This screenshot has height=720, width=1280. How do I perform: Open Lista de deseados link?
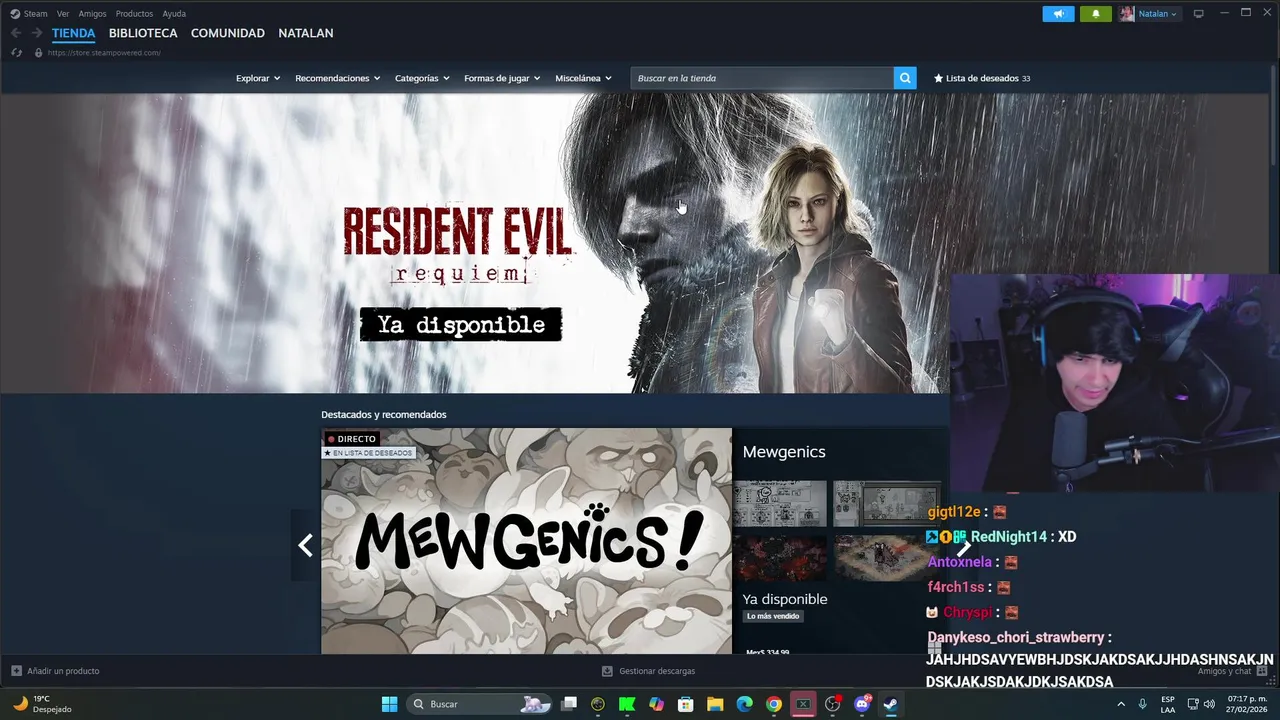coord(982,78)
